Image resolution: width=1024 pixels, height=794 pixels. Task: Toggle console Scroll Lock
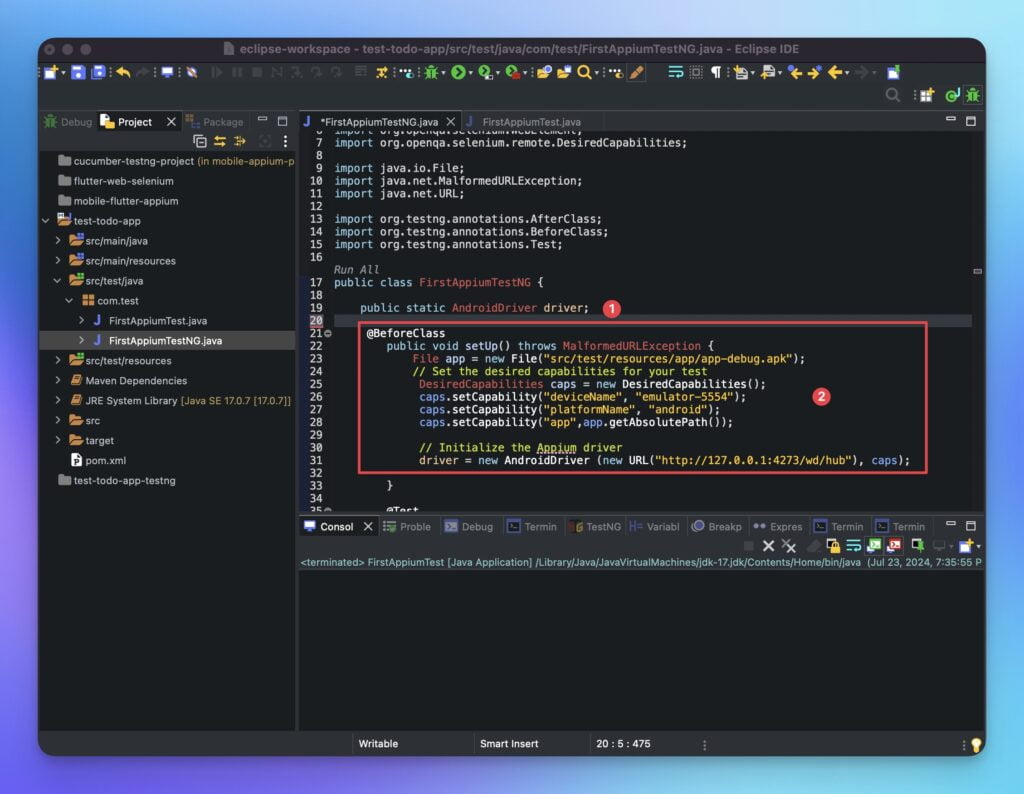(833, 545)
